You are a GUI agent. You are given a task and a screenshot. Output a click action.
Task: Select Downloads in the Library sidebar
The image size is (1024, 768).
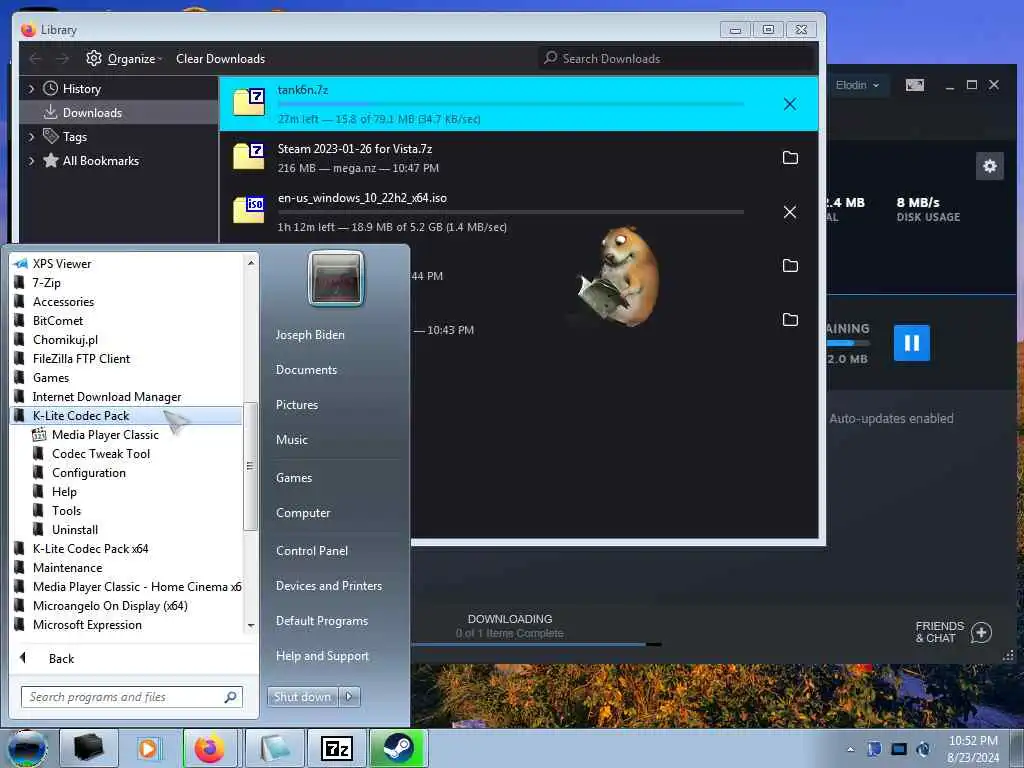(119, 112)
